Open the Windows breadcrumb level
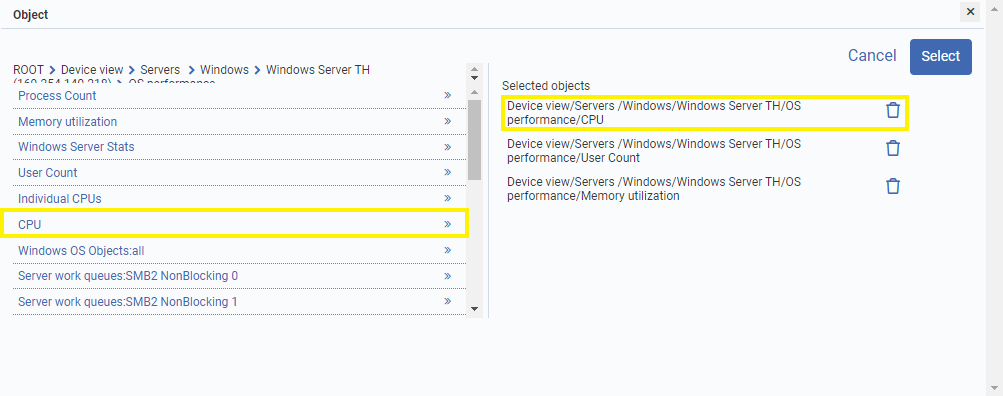This screenshot has height=396, width=1003. point(224,70)
